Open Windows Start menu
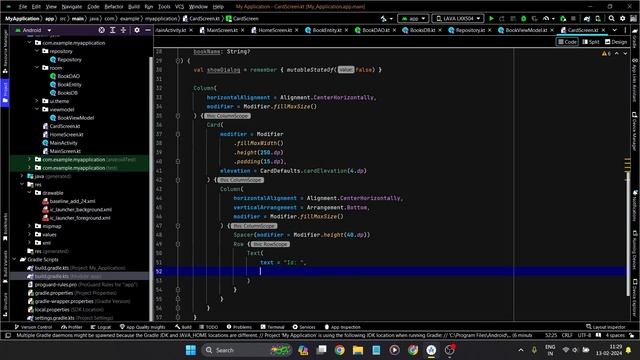Viewport: 640px width, 360px height. [191, 350]
